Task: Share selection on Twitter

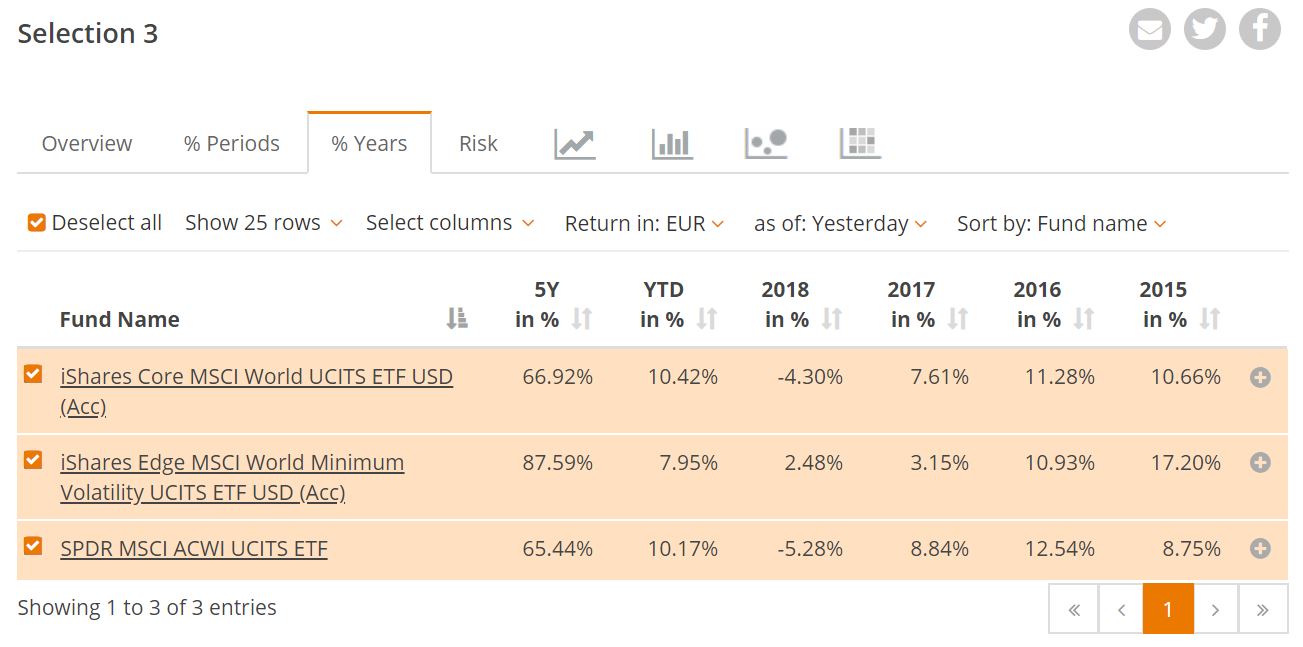Action: click(1205, 30)
